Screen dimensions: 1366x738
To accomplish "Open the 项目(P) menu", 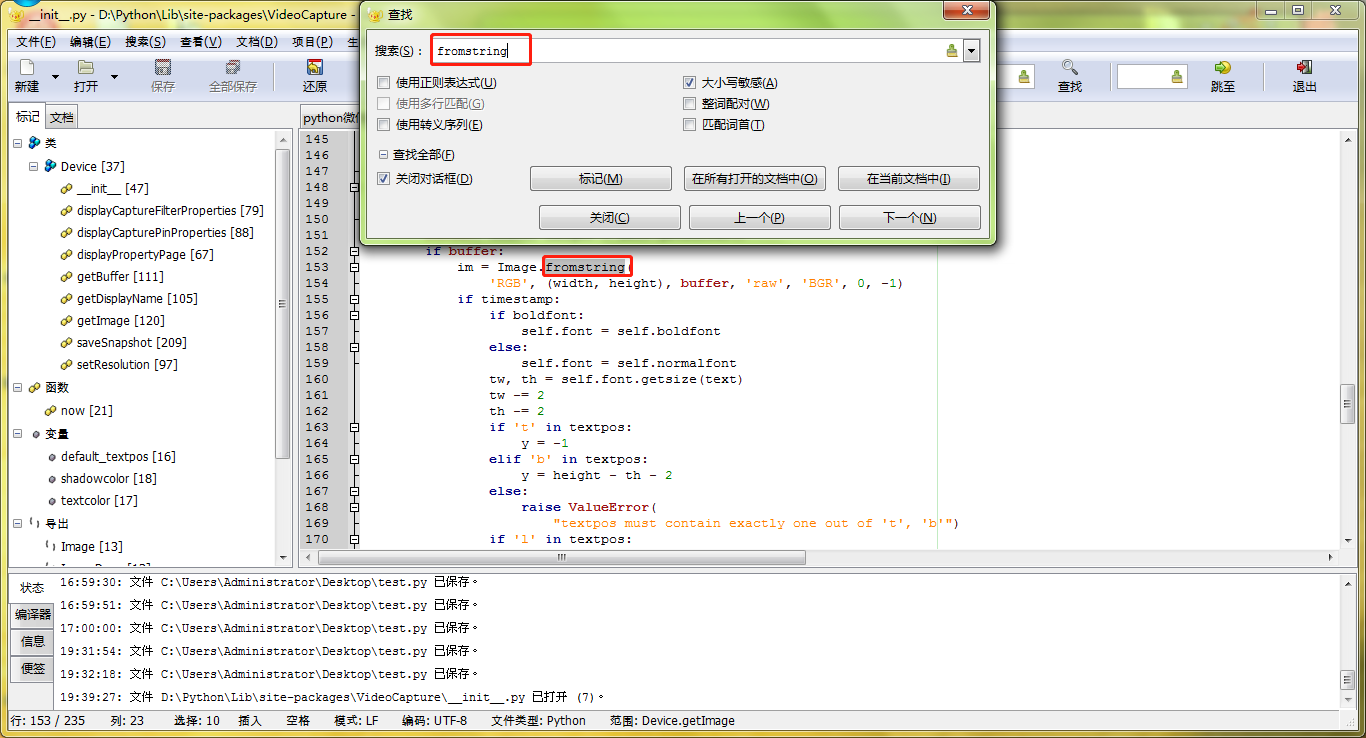I will click(312, 41).
